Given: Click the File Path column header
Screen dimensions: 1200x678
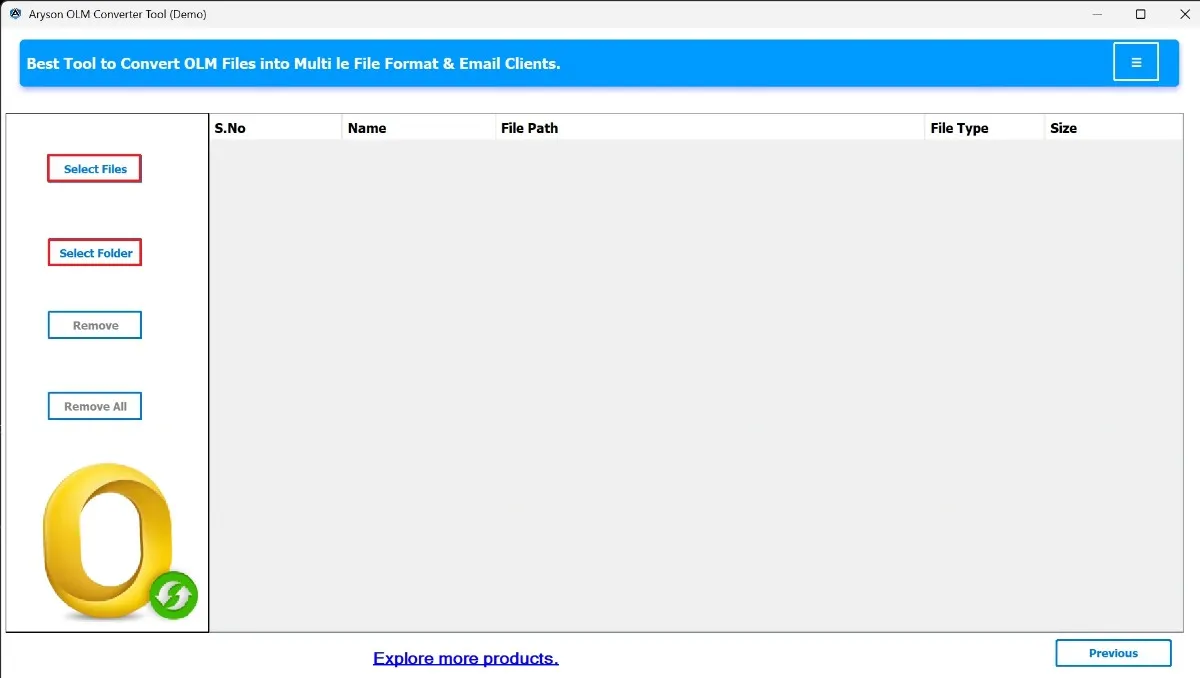Looking at the screenshot, I should click(x=529, y=127).
